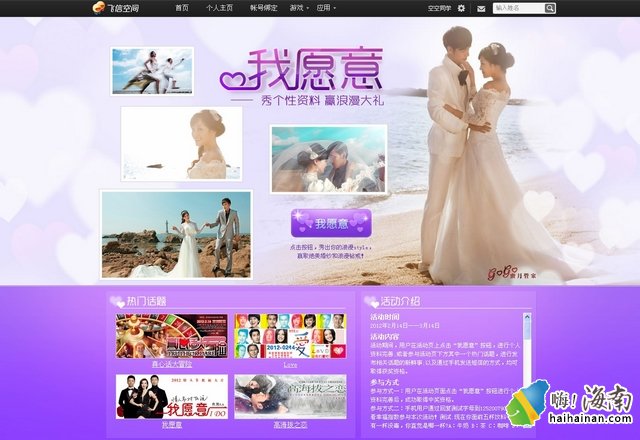Open the bride portrait photo thumbnail
The width and height of the screenshot is (640, 440).
click(181, 144)
